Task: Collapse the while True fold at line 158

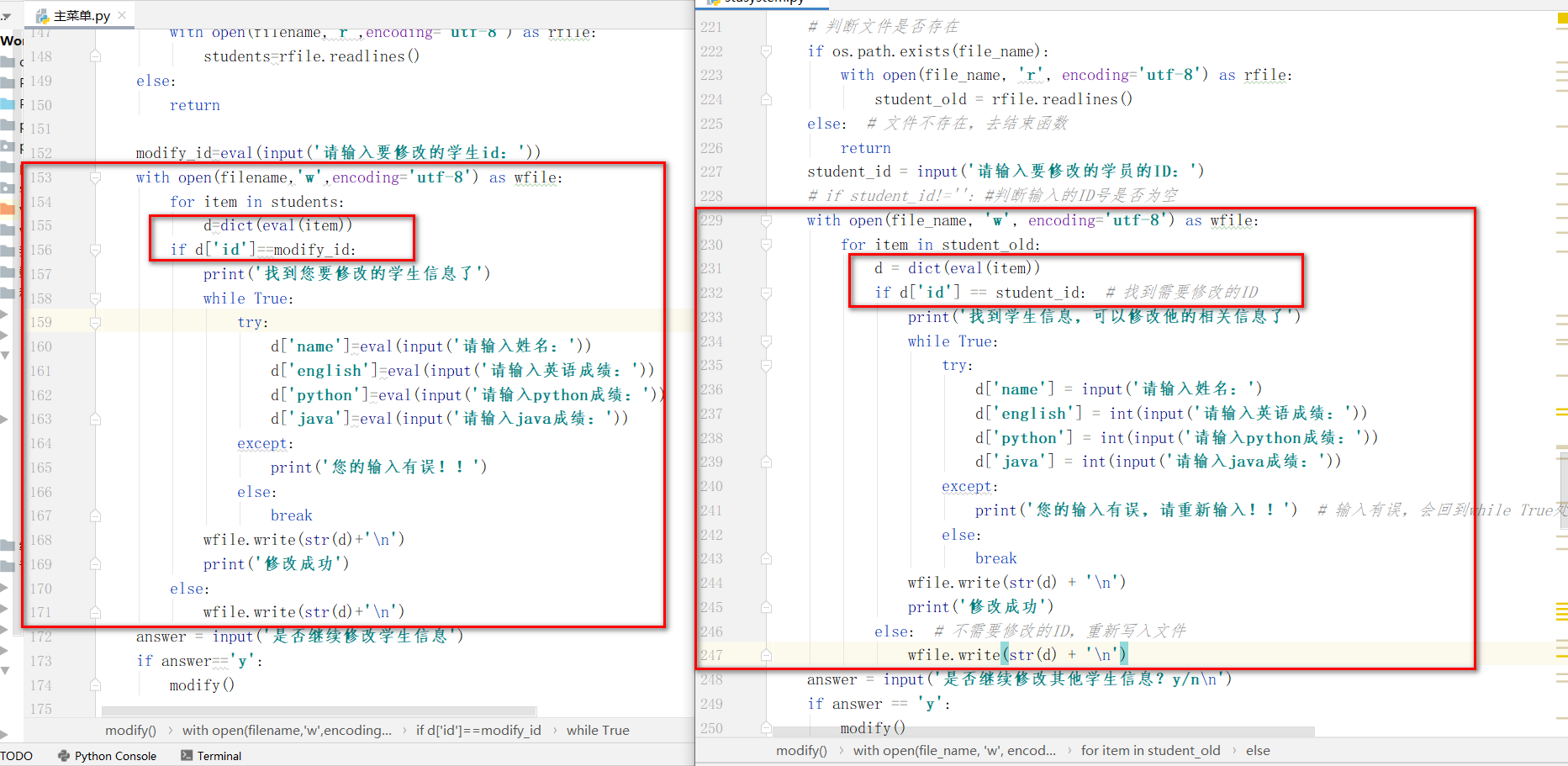Action: point(95,298)
